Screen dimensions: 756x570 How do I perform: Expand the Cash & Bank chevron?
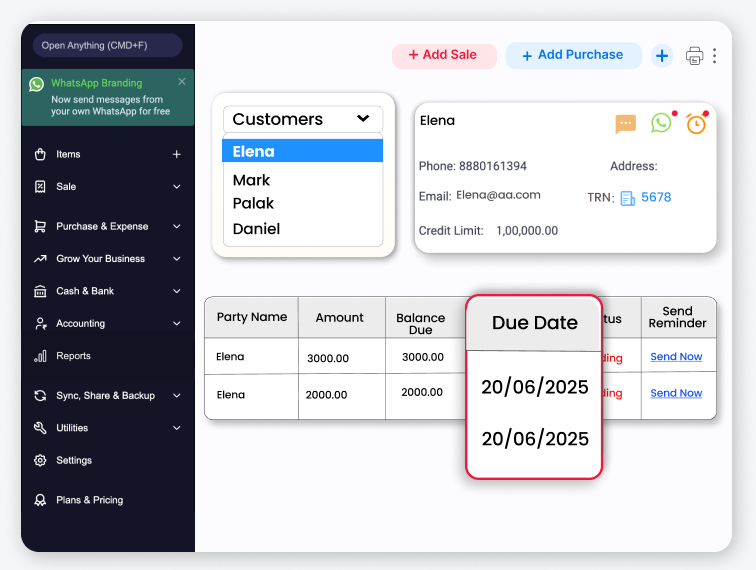tap(177, 291)
